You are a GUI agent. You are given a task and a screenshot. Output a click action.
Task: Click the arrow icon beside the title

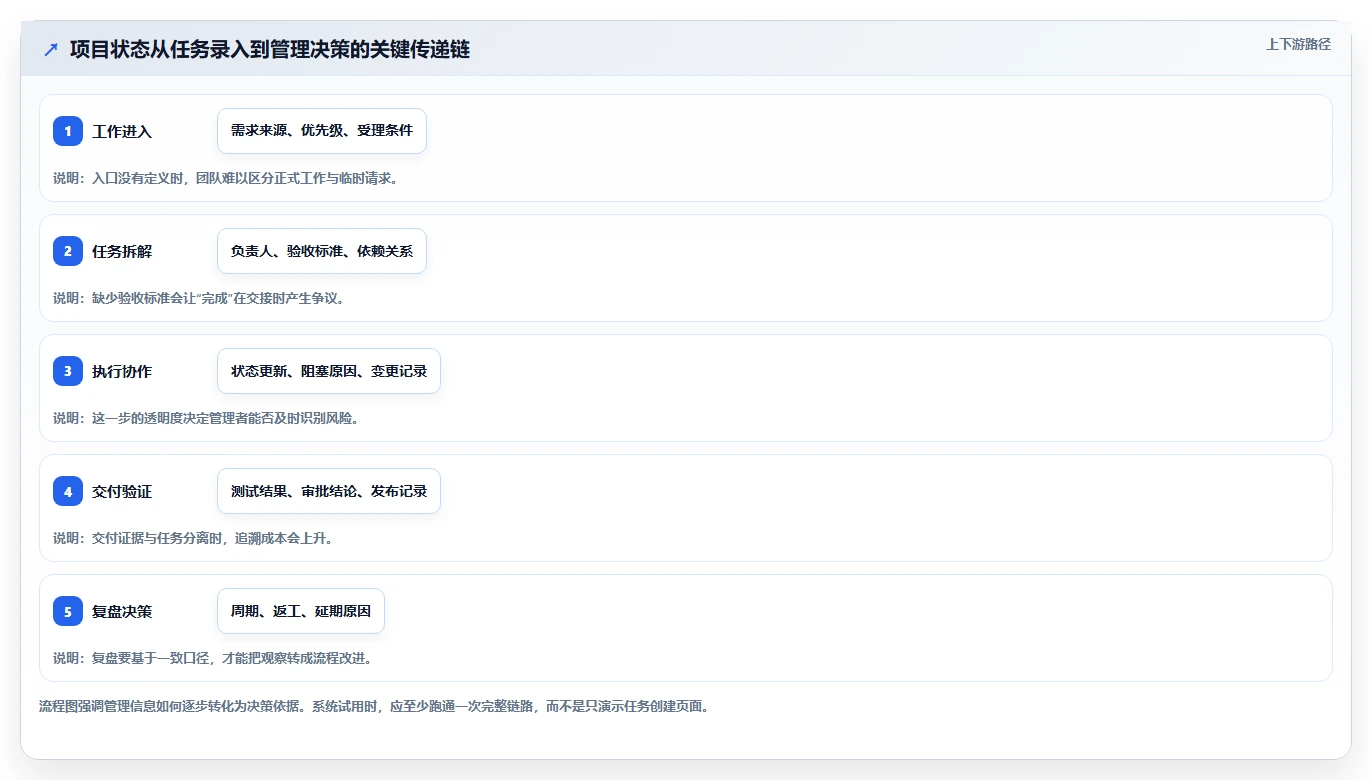(x=51, y=49)
